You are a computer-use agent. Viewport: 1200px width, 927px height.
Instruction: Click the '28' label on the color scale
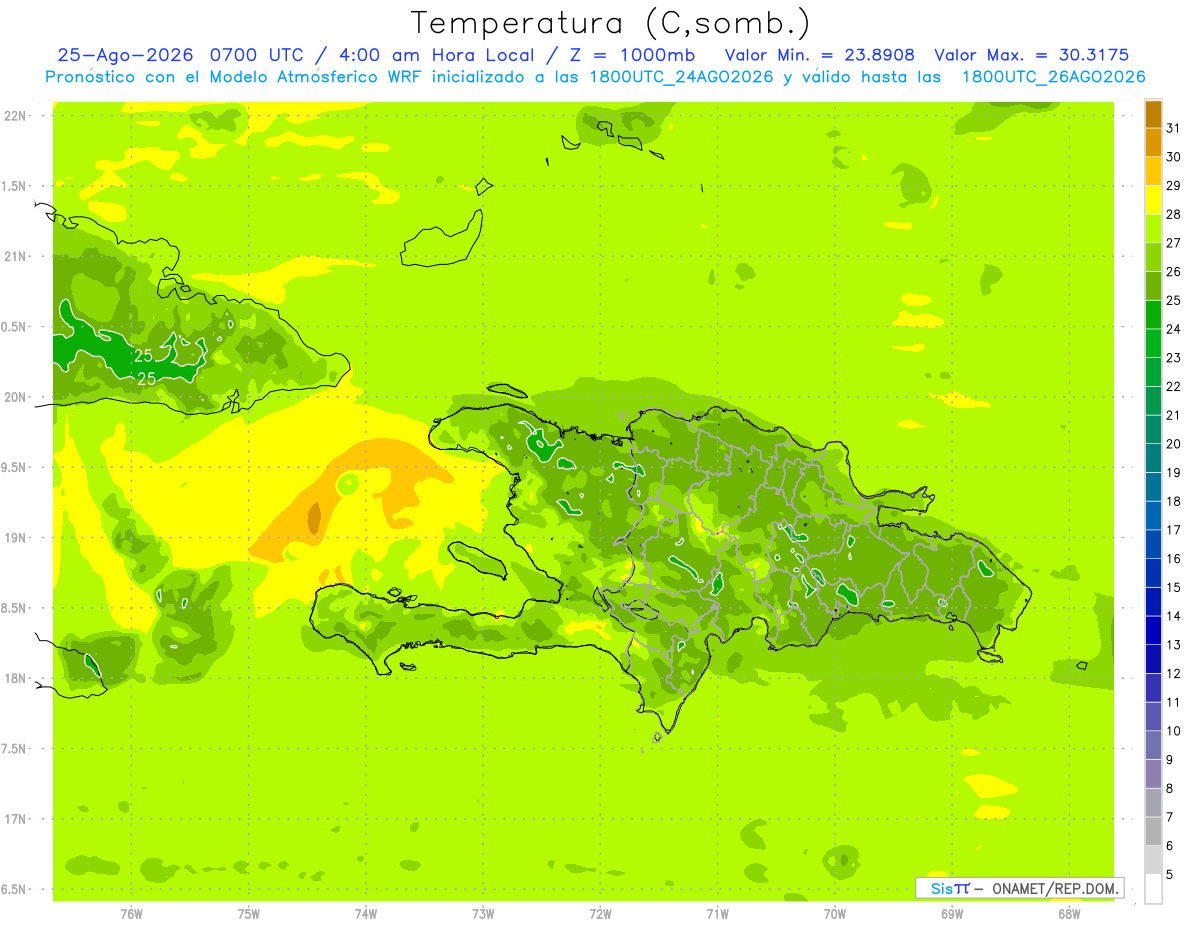pyautogui.click(x=1174, y=214)
